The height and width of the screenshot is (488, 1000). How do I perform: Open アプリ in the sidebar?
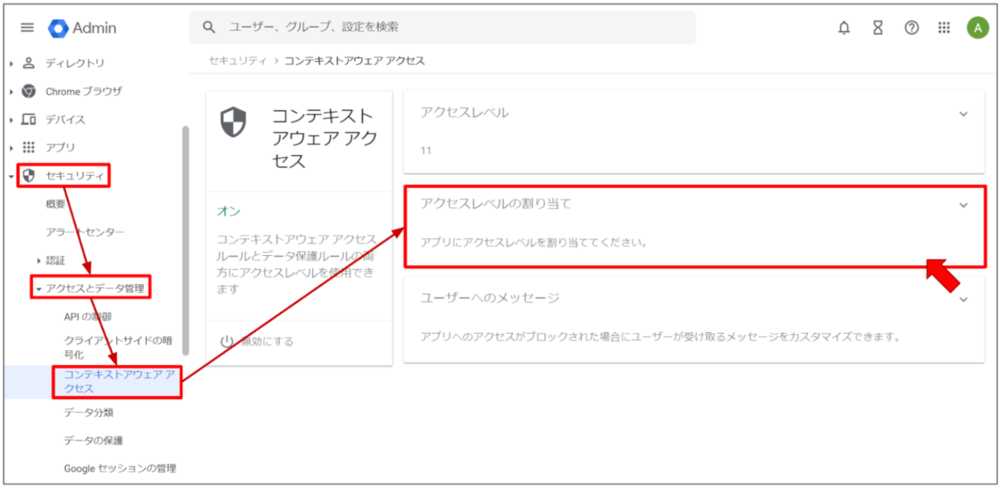(x=60, y=147)
